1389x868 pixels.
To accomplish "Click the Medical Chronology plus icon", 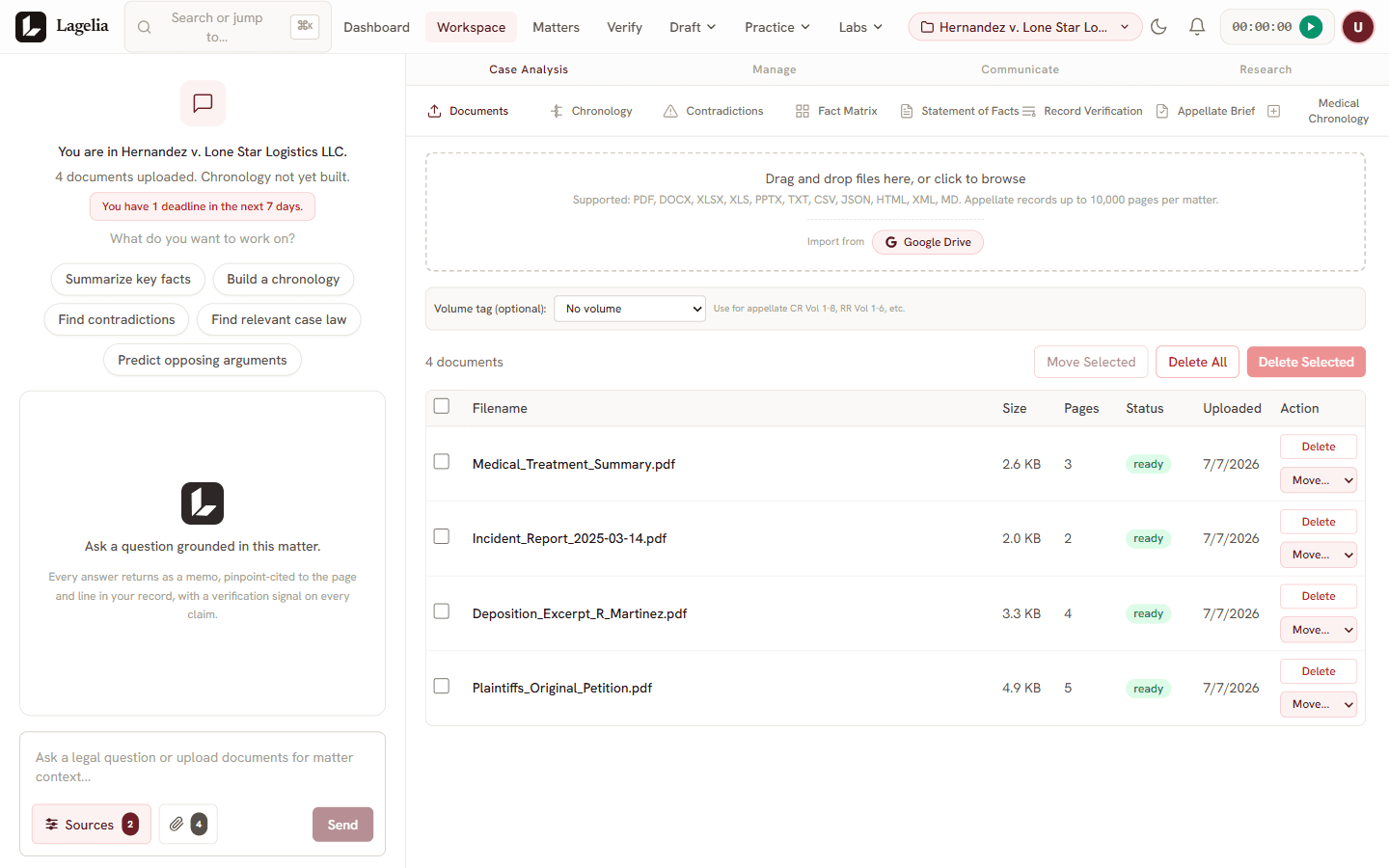I will 1273,111.
